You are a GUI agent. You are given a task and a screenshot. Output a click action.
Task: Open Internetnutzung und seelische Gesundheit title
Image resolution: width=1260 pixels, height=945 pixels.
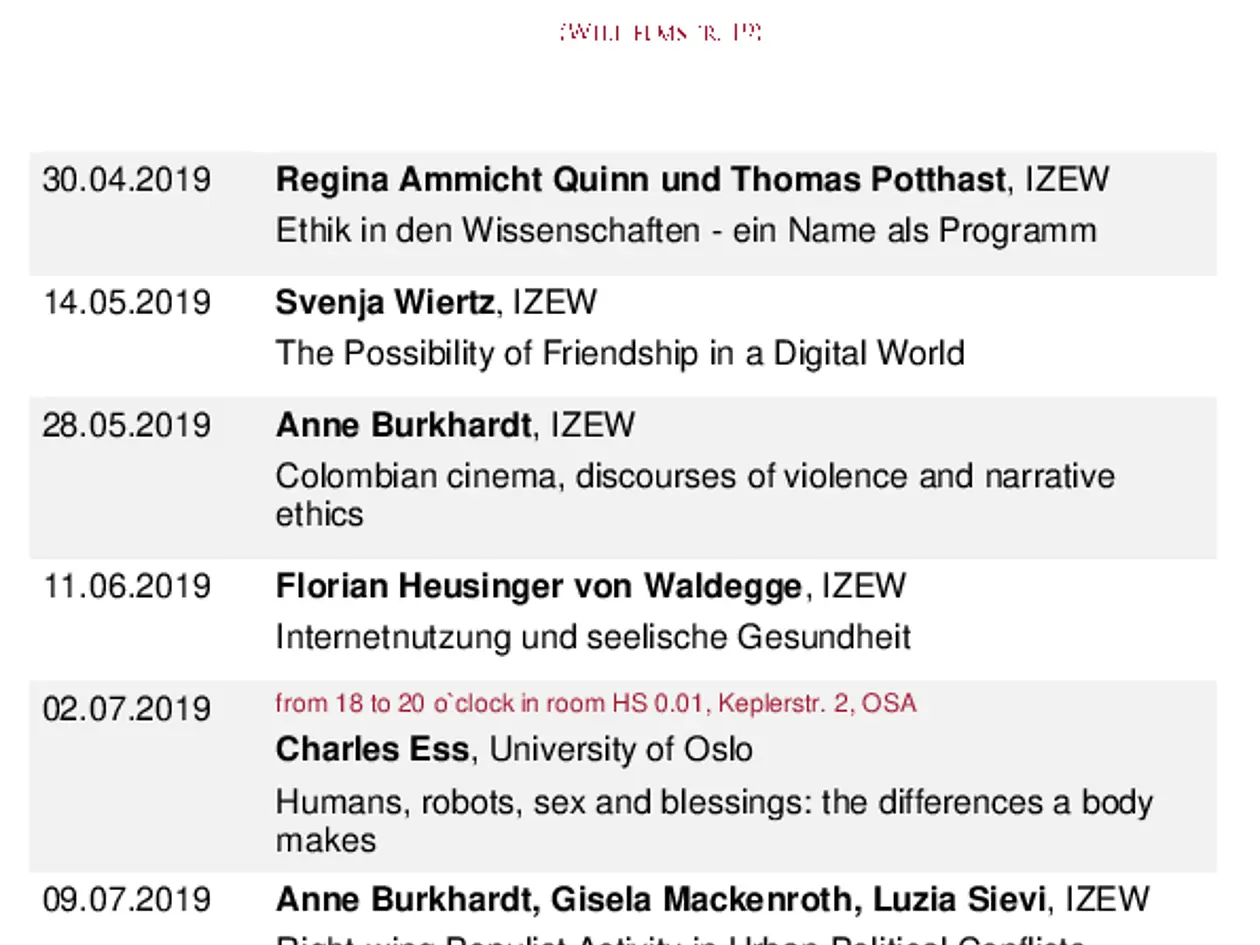tap(593, 636)
